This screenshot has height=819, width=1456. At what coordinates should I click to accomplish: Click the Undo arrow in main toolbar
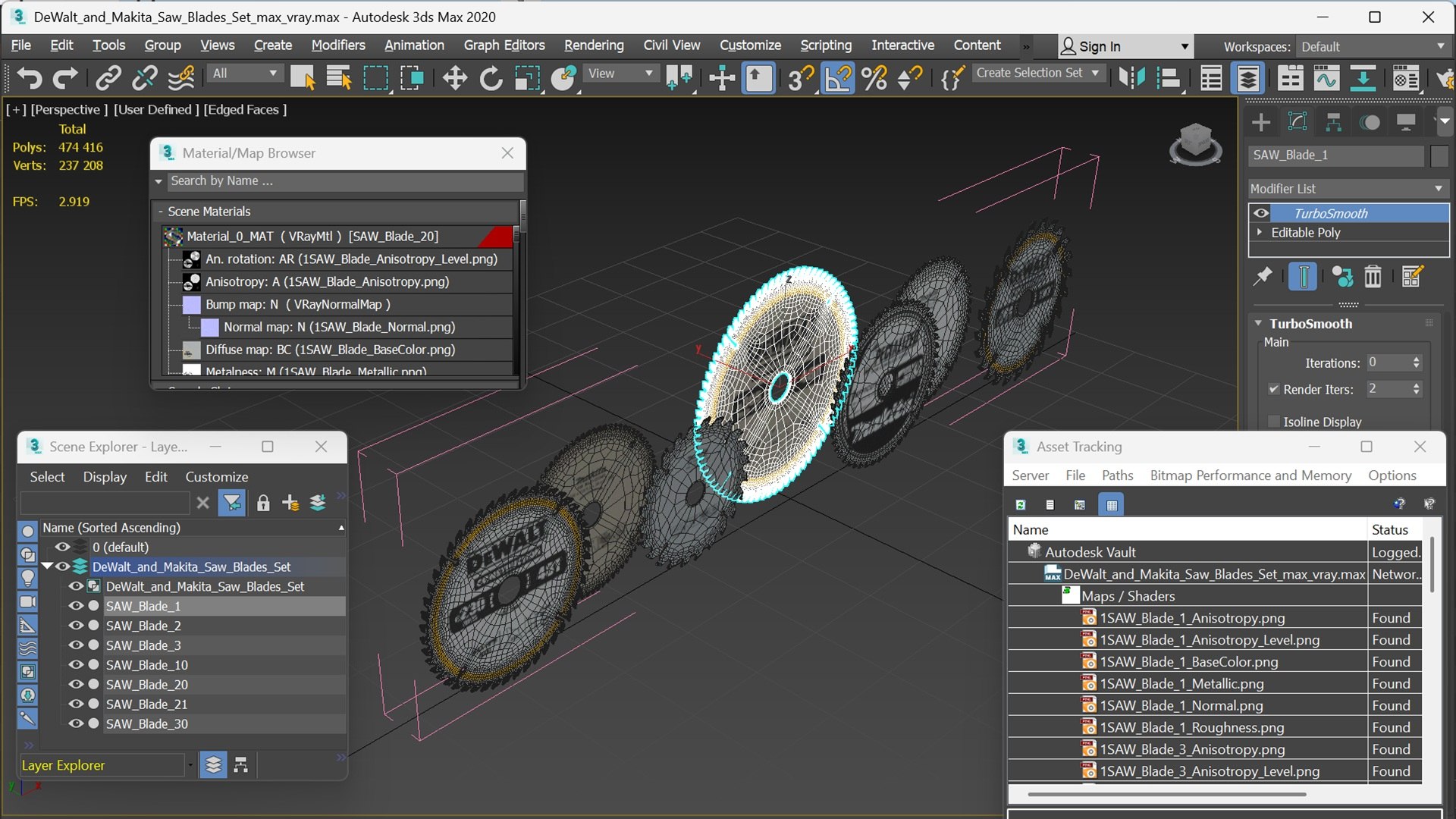pyautogui.click(x=29, y=77)
